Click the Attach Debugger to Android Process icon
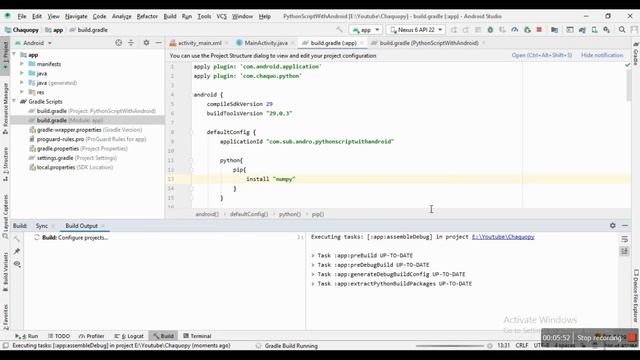The height and width of the screenshot is (360, 640). pos(527,30)
